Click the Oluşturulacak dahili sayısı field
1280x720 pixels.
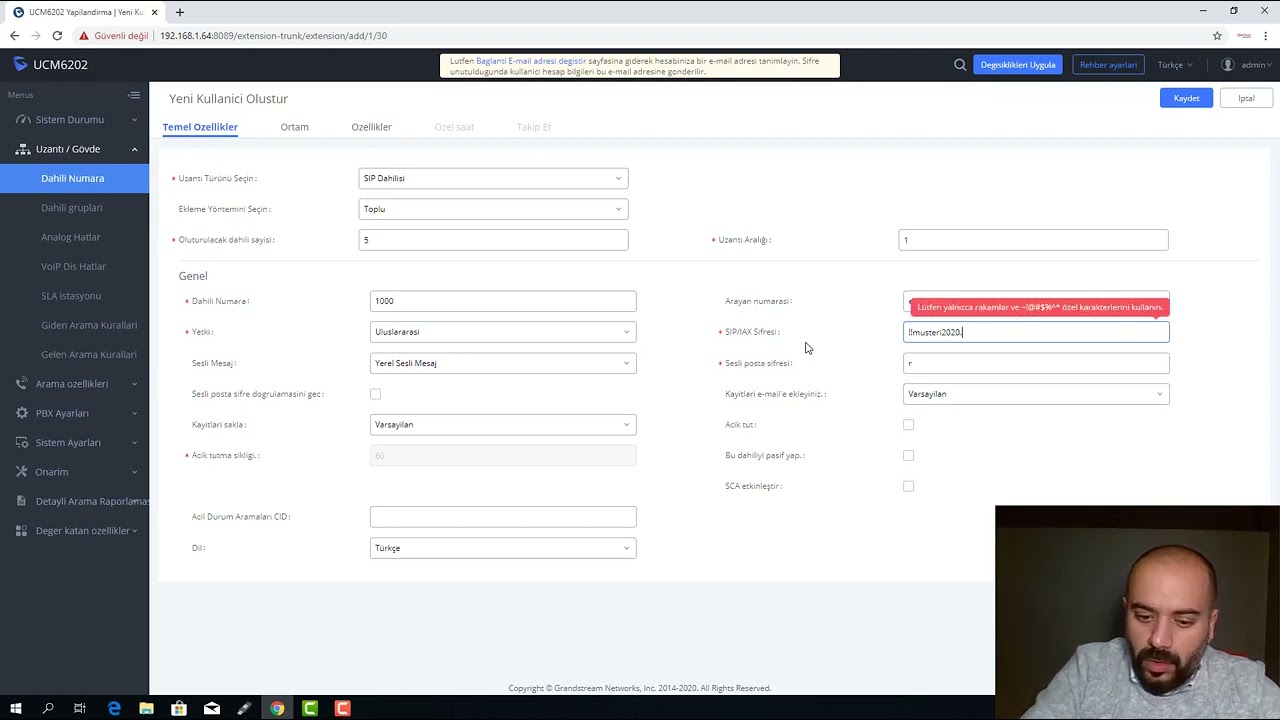(x=493, y=240)
